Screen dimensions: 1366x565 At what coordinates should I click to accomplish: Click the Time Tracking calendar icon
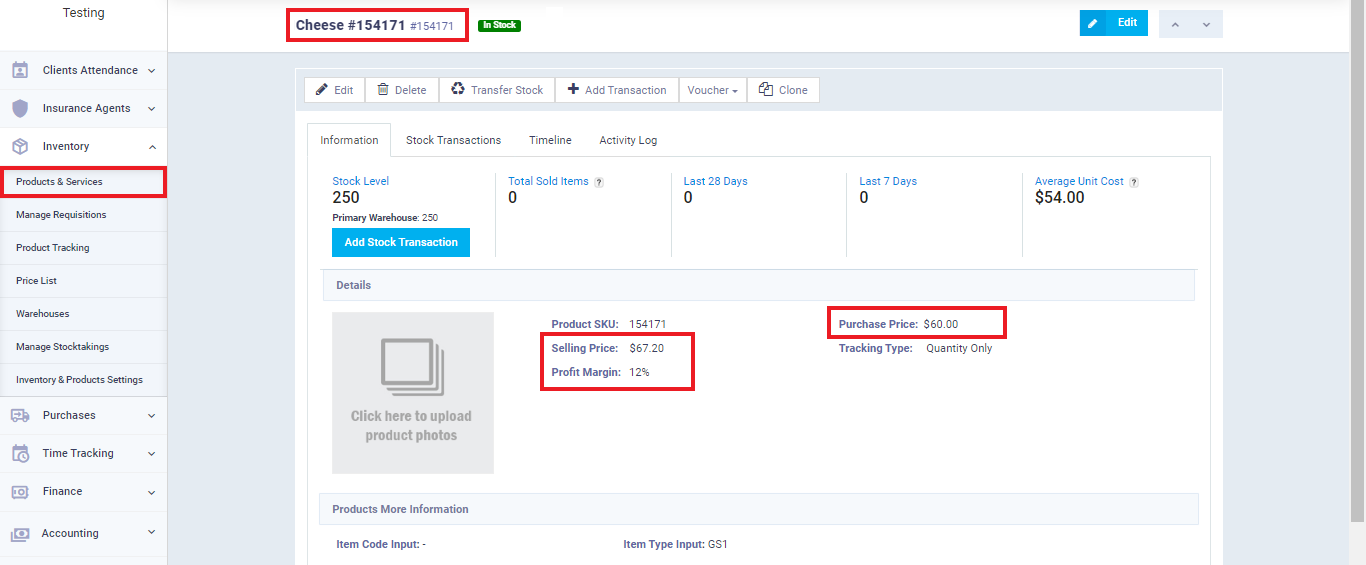20,454
